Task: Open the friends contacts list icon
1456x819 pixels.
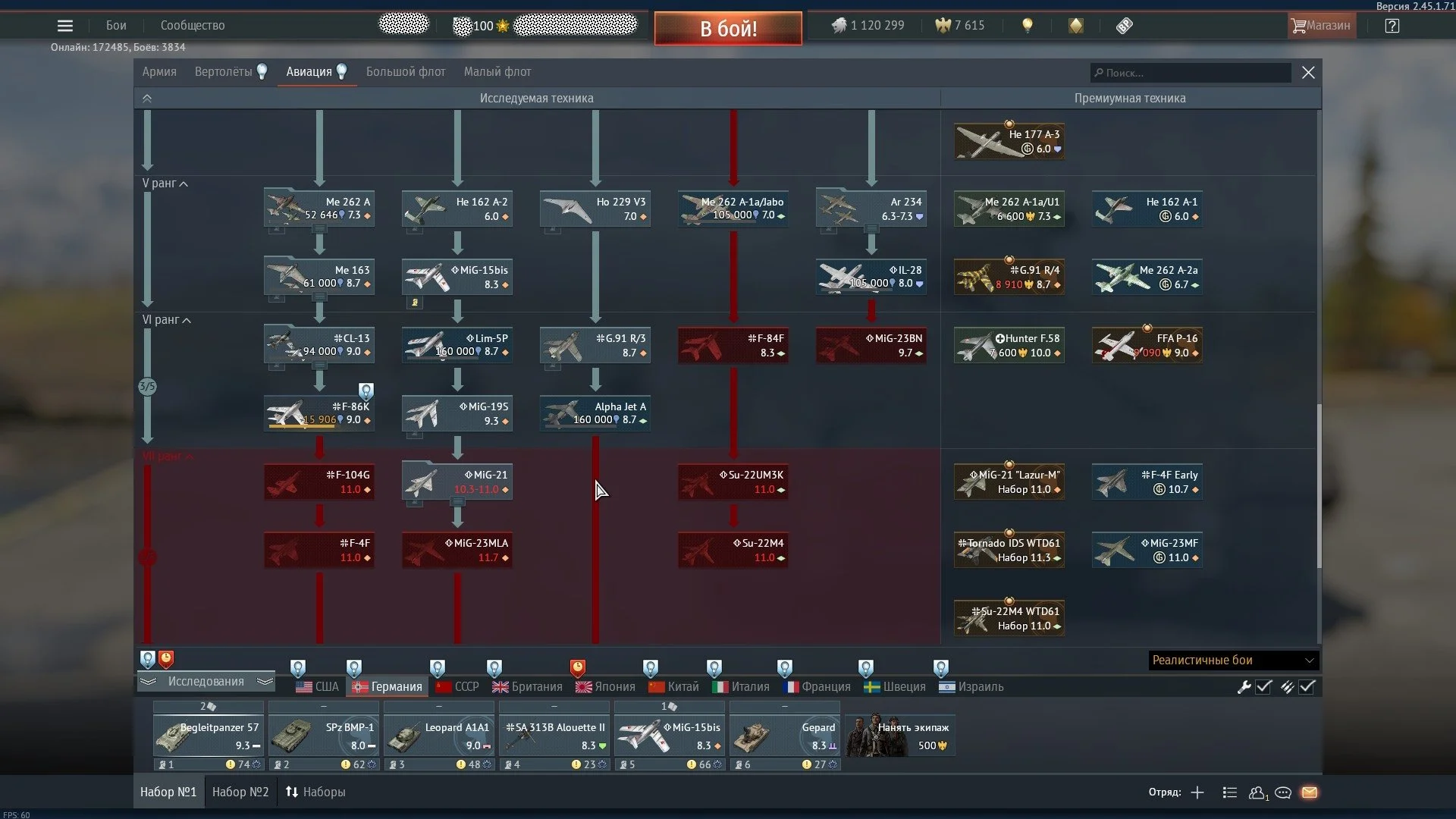Action: pos(1257,792)
